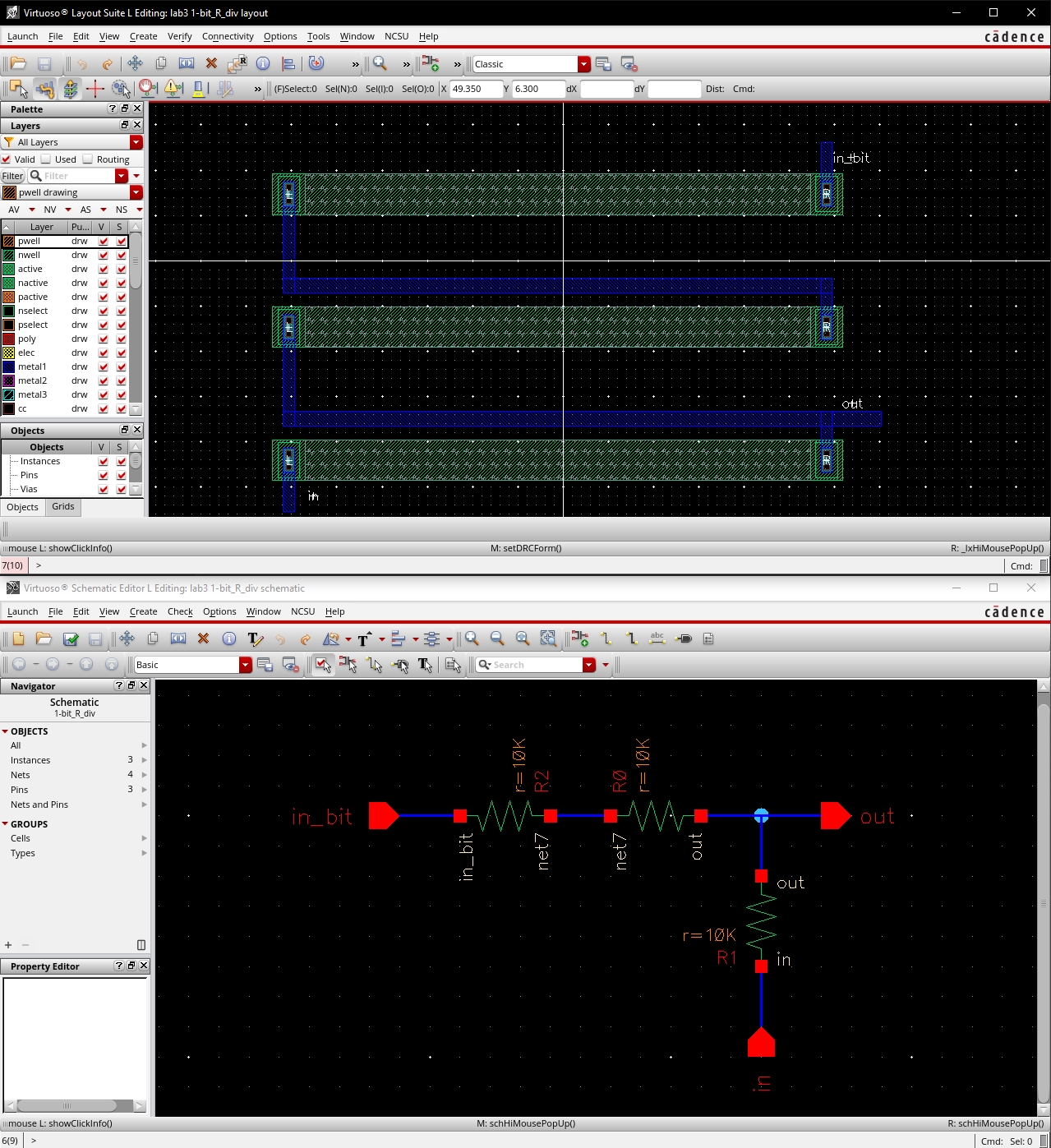Click the Check and Save icon in schematic toolbar

[x=71, y=639]
